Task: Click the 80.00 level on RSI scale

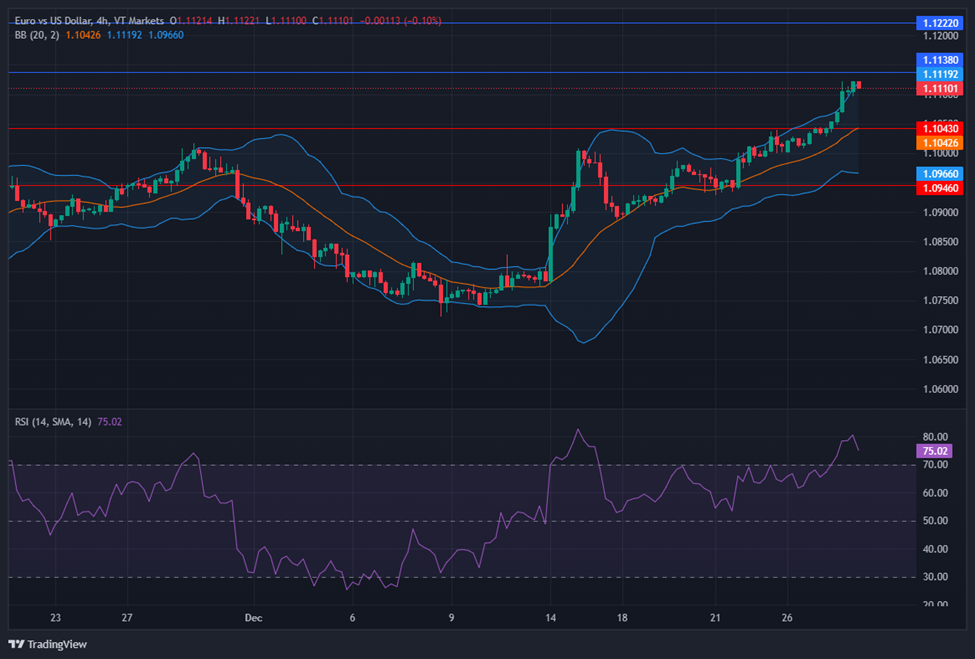Action: click(936, 437)
